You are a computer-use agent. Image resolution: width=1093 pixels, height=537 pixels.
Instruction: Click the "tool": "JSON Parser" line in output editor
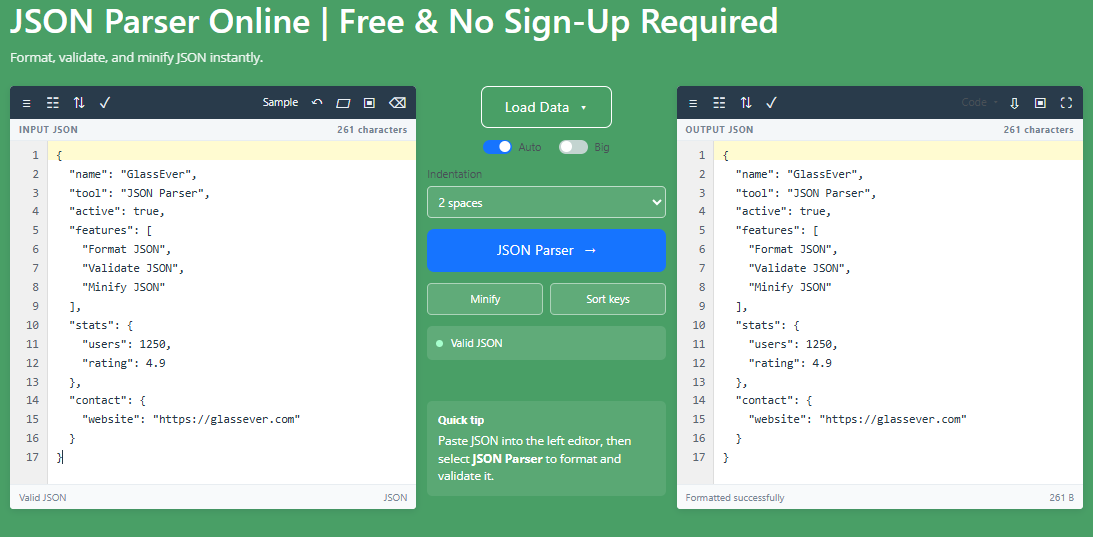pyautogui.click(x=806, y=193)
